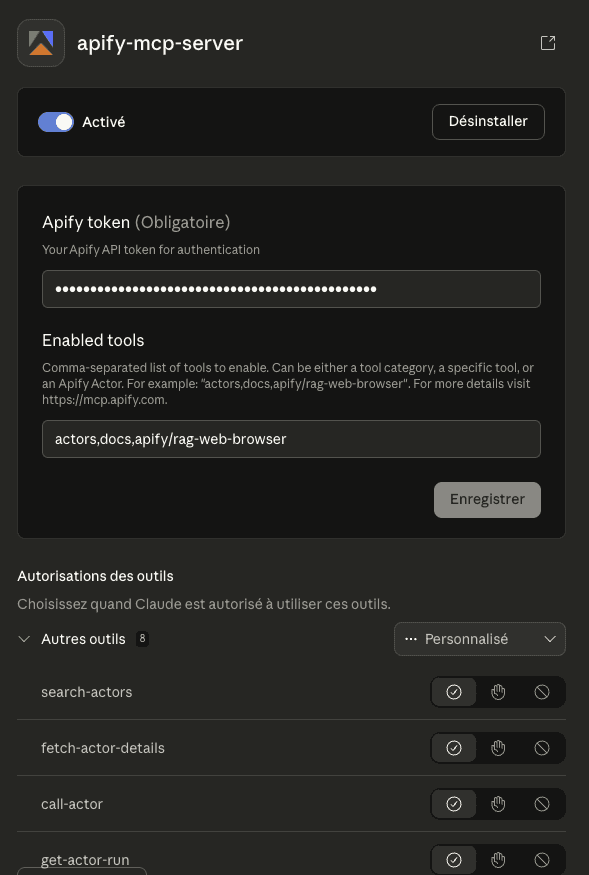Select always allow for fetch-actor-details

[454, 748]
